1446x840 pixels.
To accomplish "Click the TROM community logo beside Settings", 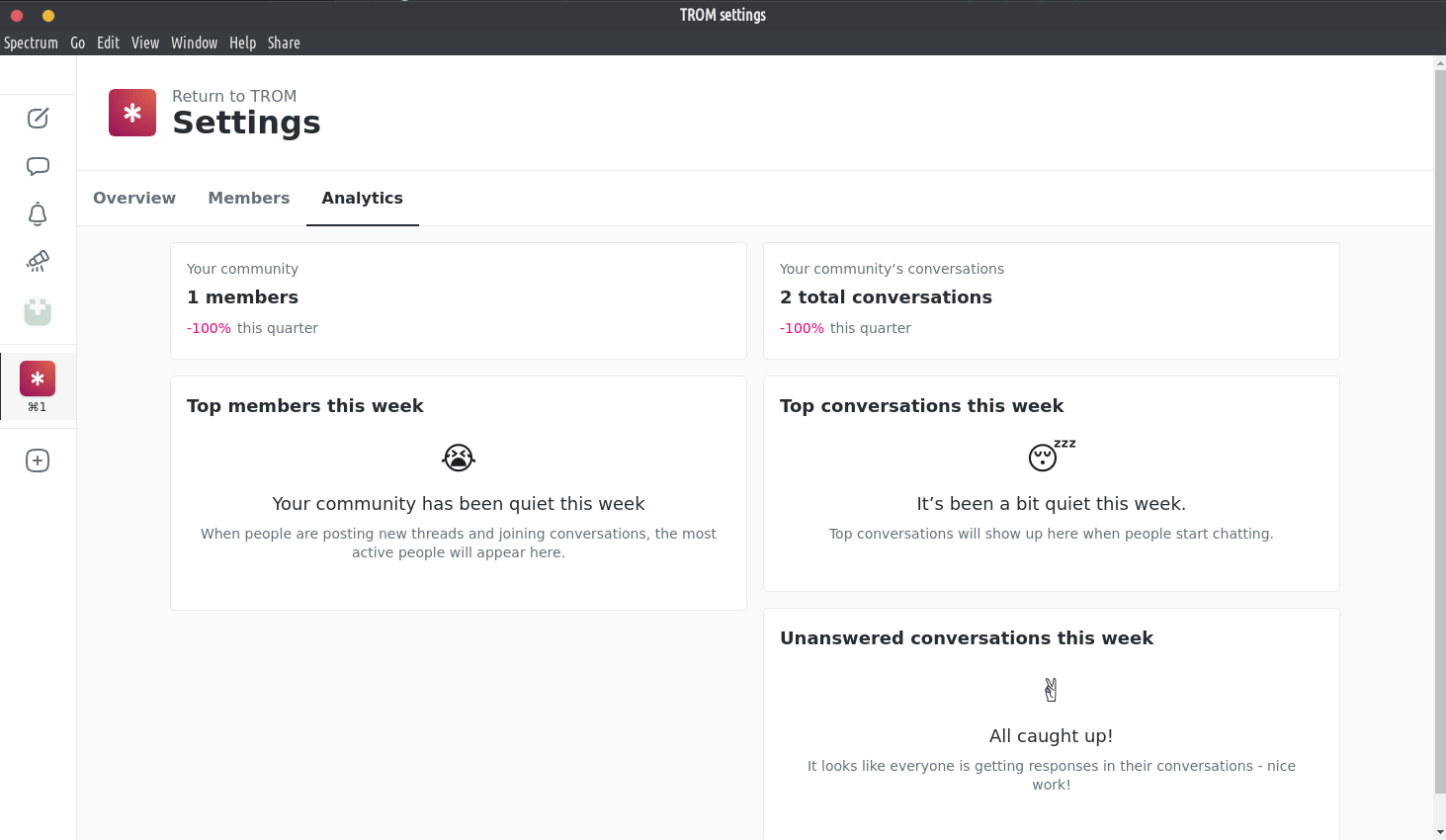I will (x=132, y=113).
